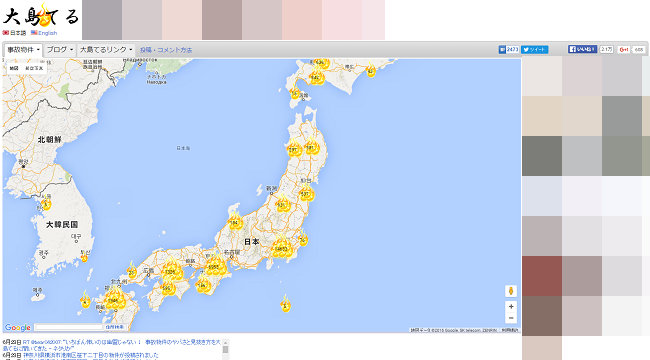Click the 大島てる site logo
This screenshot has width=650, height=360.
coord(41,16)
